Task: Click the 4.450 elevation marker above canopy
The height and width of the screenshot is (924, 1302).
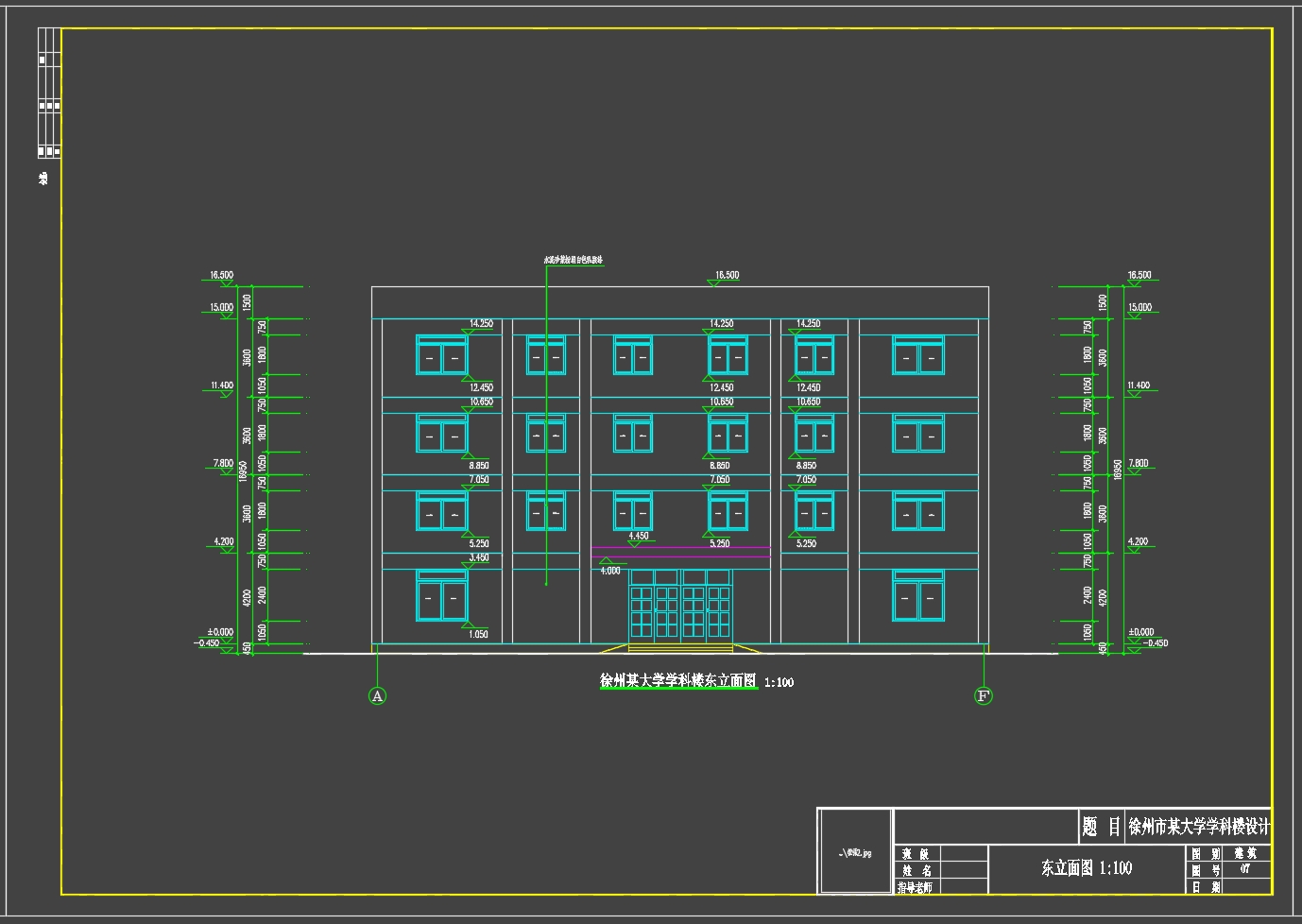Action: click(639, 537)
